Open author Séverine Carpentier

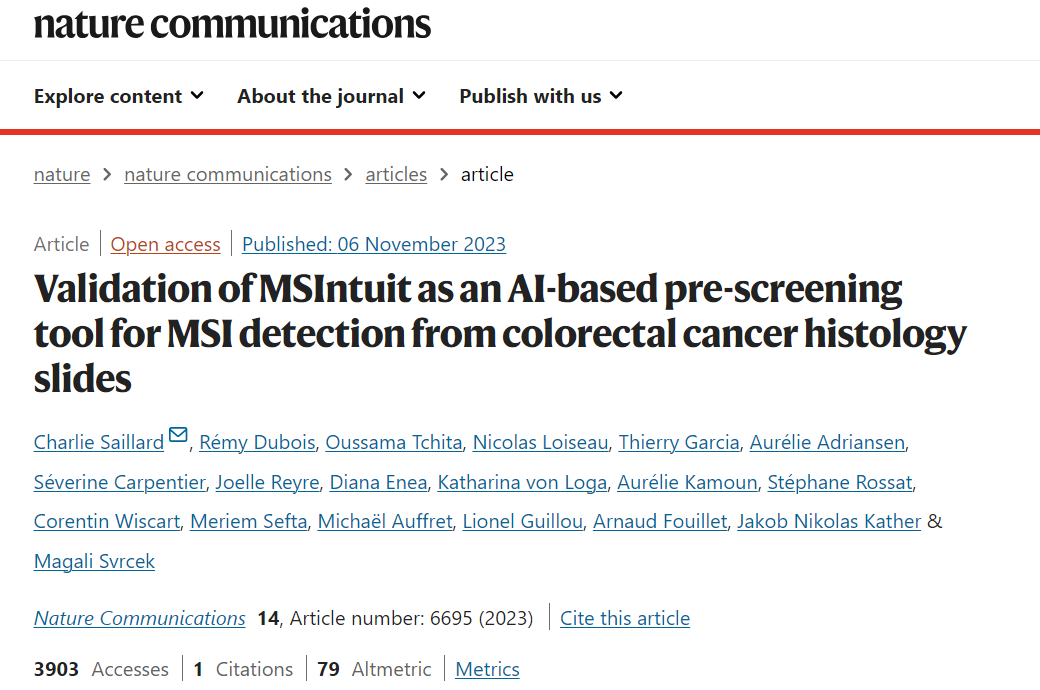click(119, 482)
